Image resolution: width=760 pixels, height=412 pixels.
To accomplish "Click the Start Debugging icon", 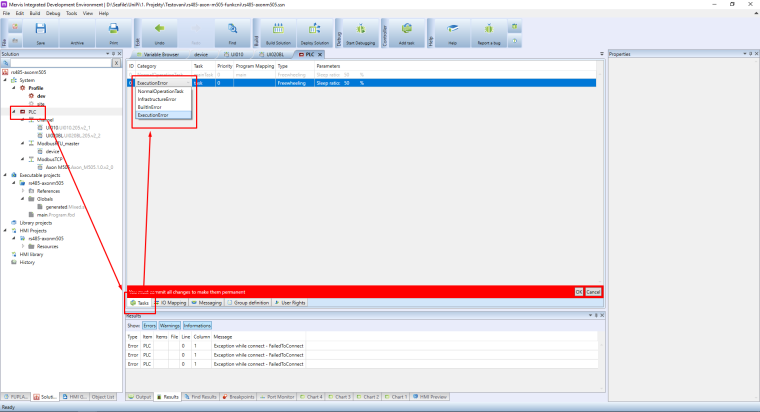I will click(361, 32).
